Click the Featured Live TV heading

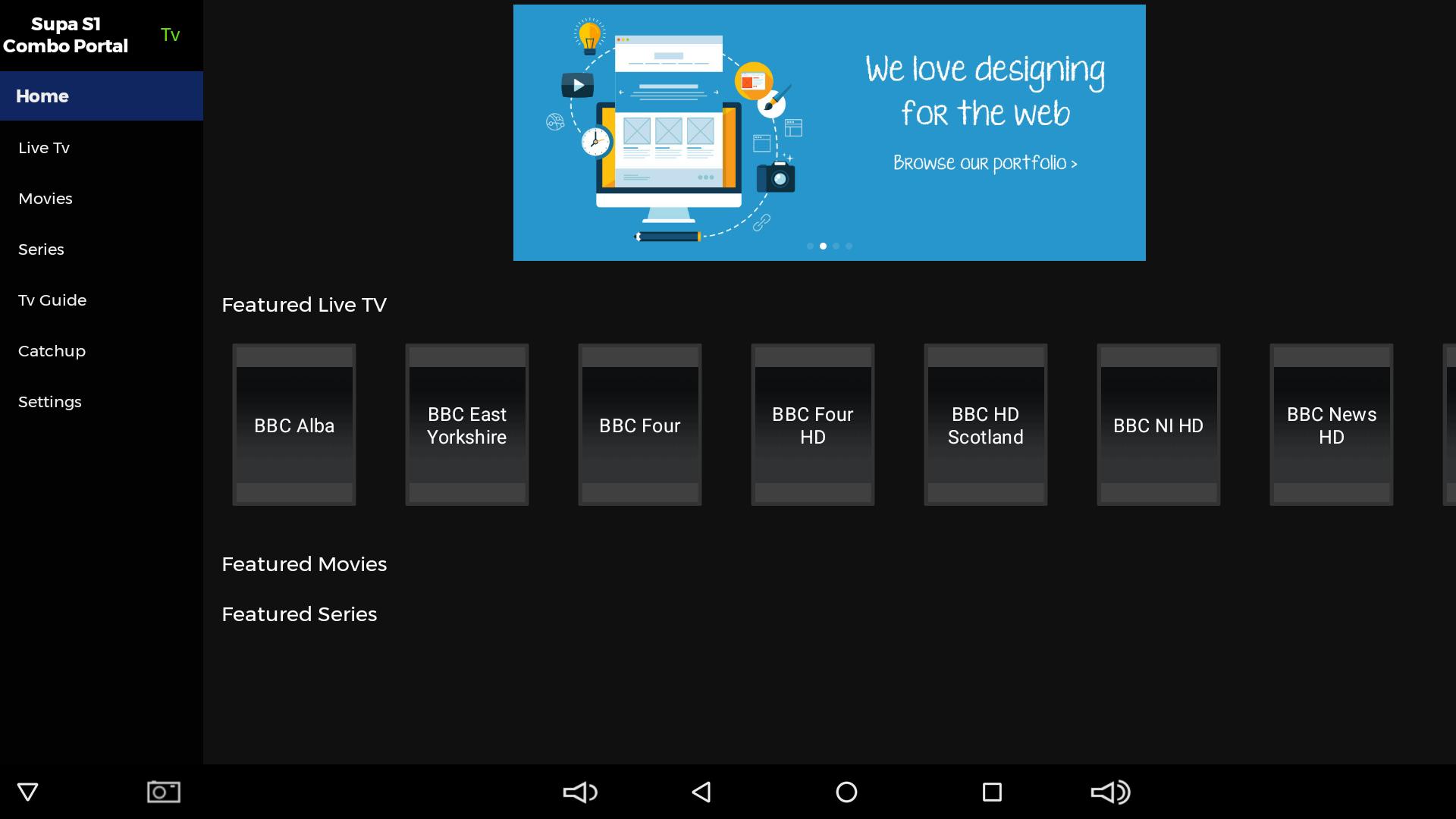(x=304, y=305)
